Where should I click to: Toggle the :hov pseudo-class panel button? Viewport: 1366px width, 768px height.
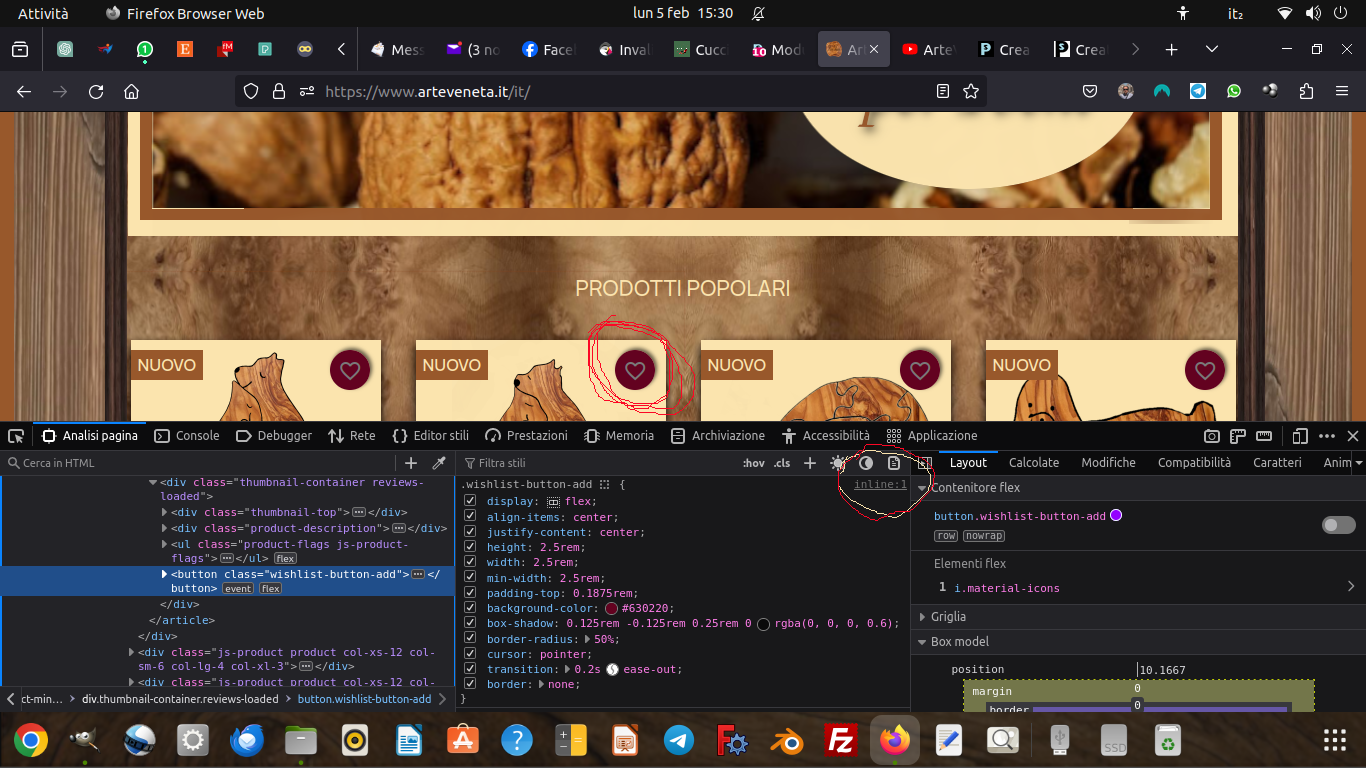(x=753, y=463)
